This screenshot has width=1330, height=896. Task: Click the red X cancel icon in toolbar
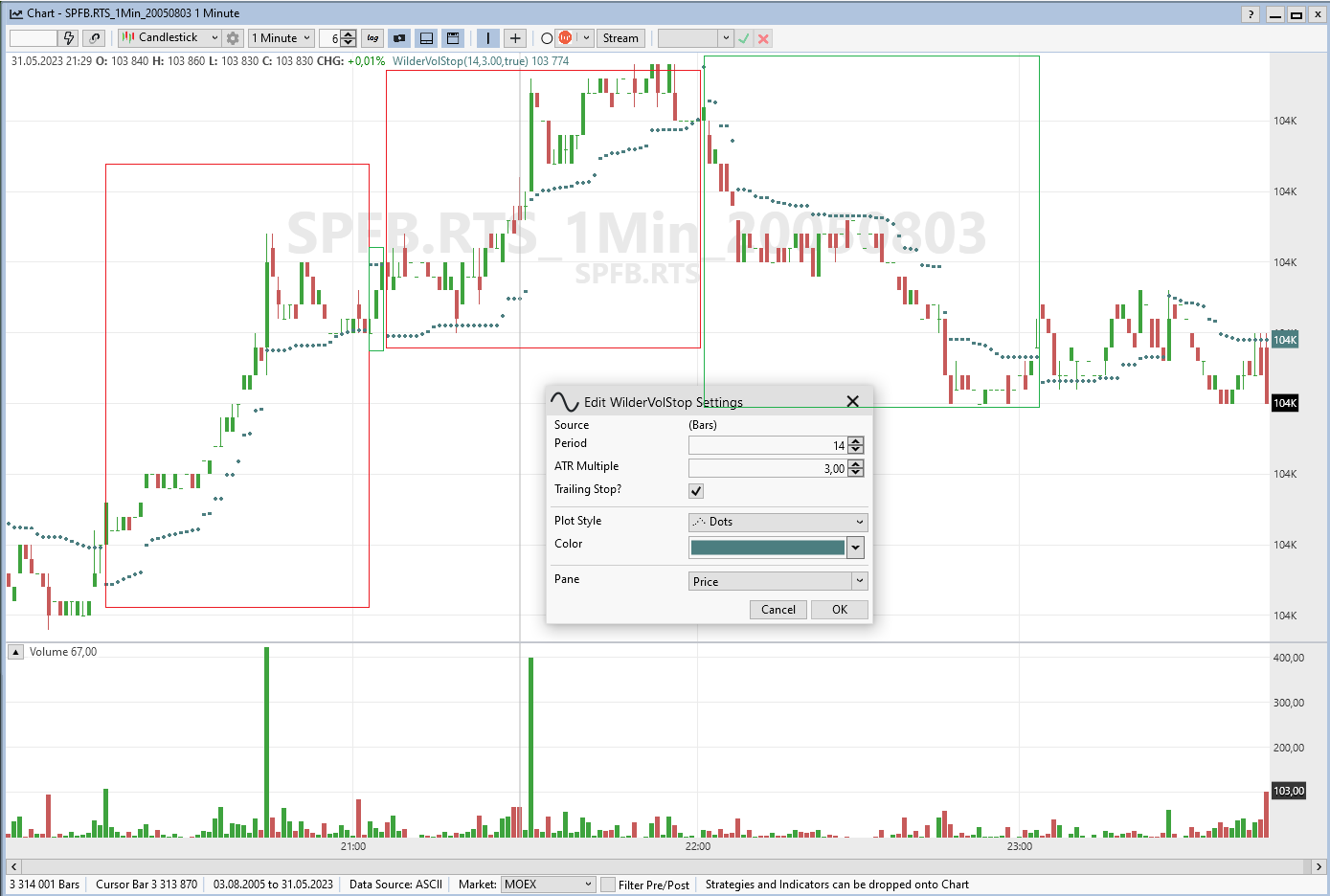coord(763,38)
